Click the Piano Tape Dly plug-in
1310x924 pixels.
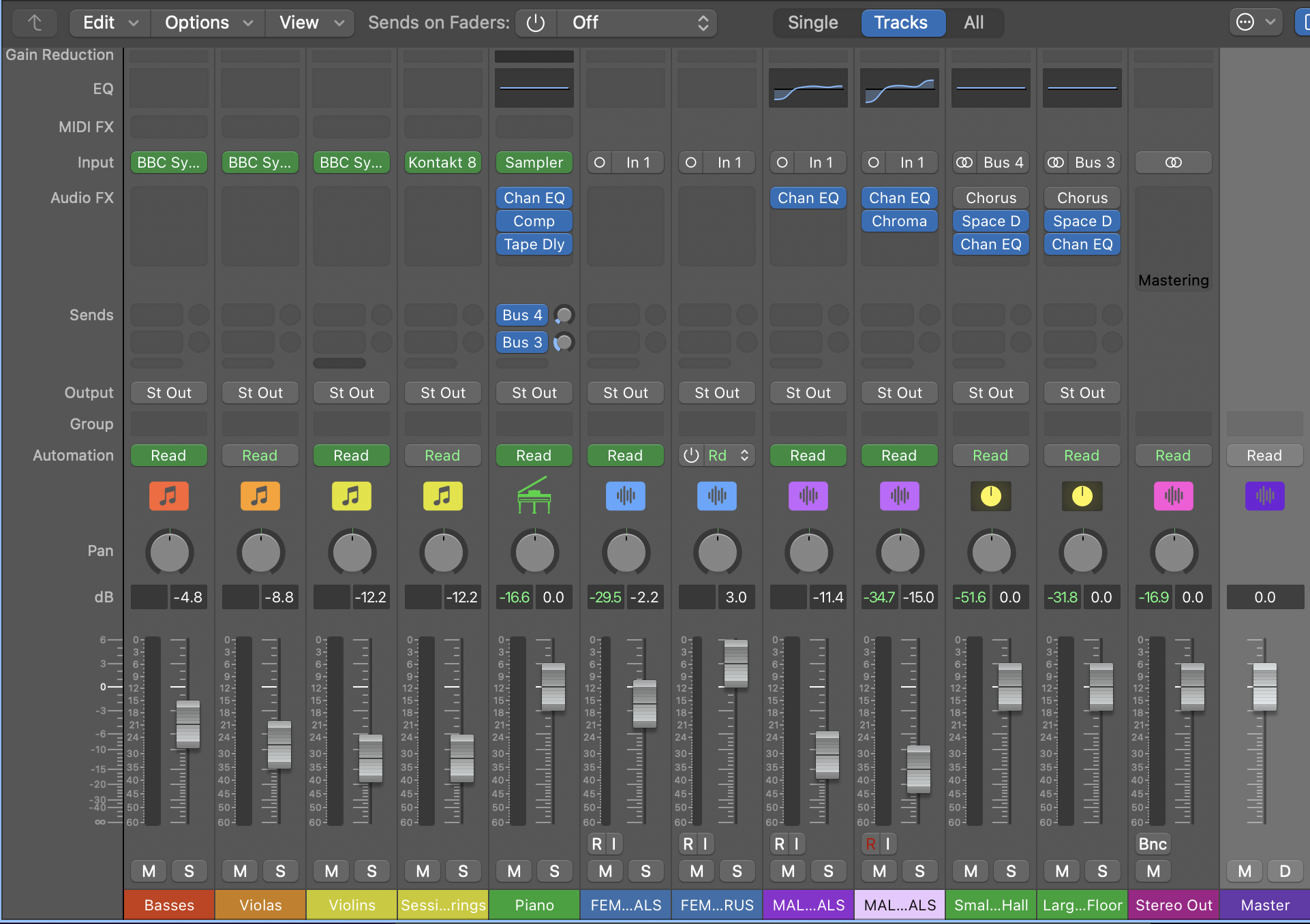pyautogui.click(x=534, y=244)
